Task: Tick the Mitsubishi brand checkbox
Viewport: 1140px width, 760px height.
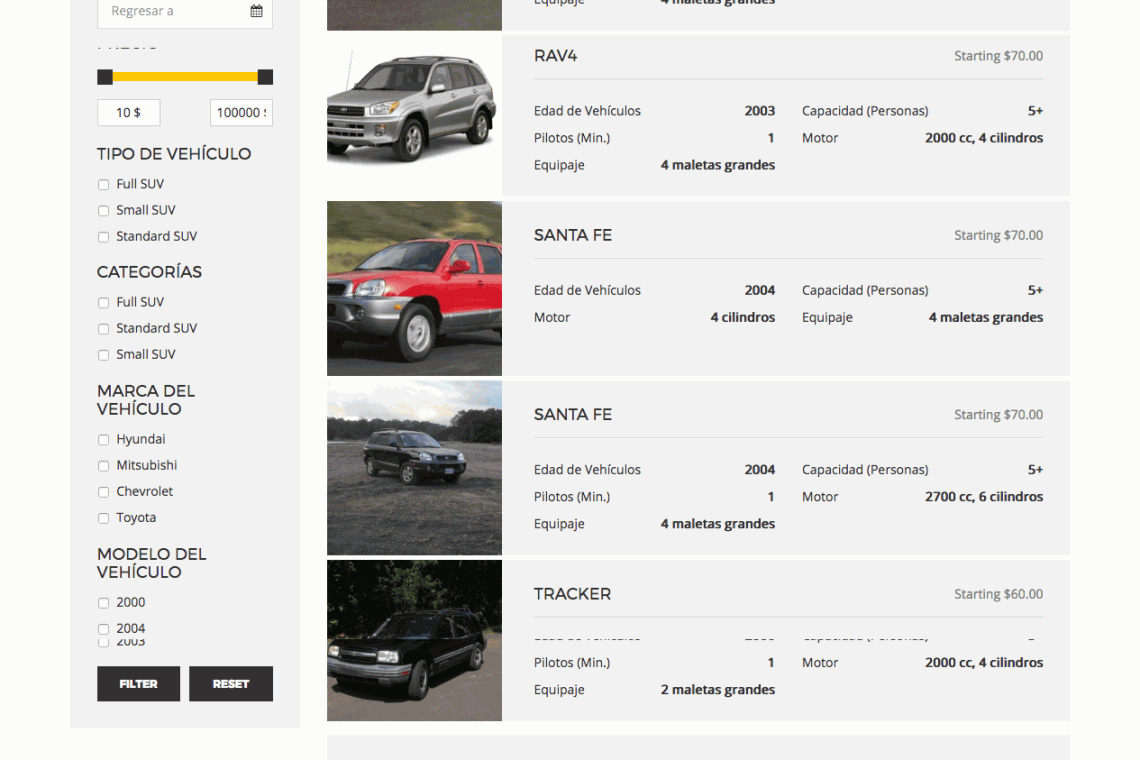Action: click(103, 466)
